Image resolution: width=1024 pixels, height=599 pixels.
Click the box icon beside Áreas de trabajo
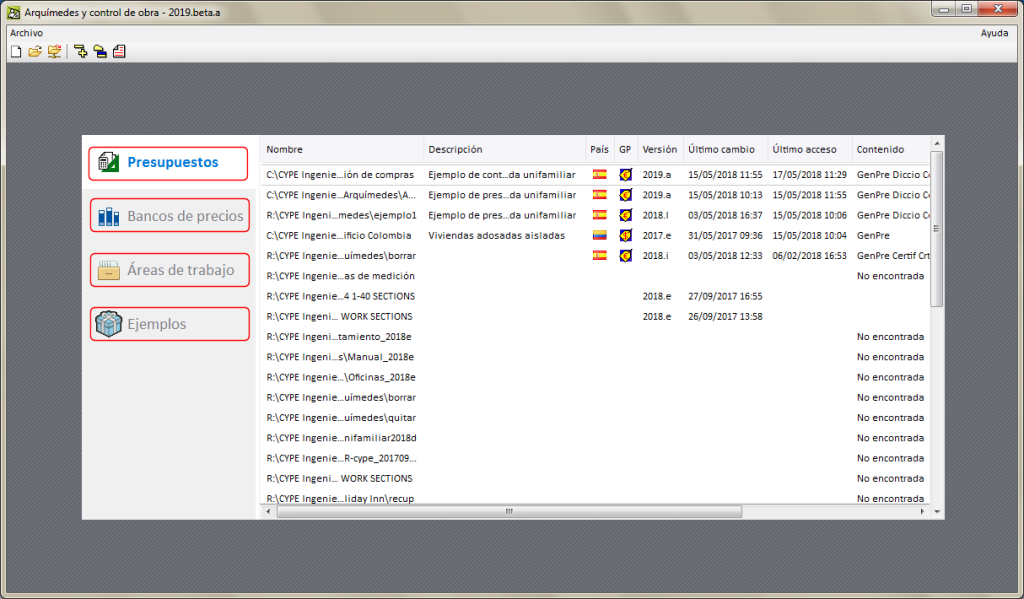[x=108, y=270]
